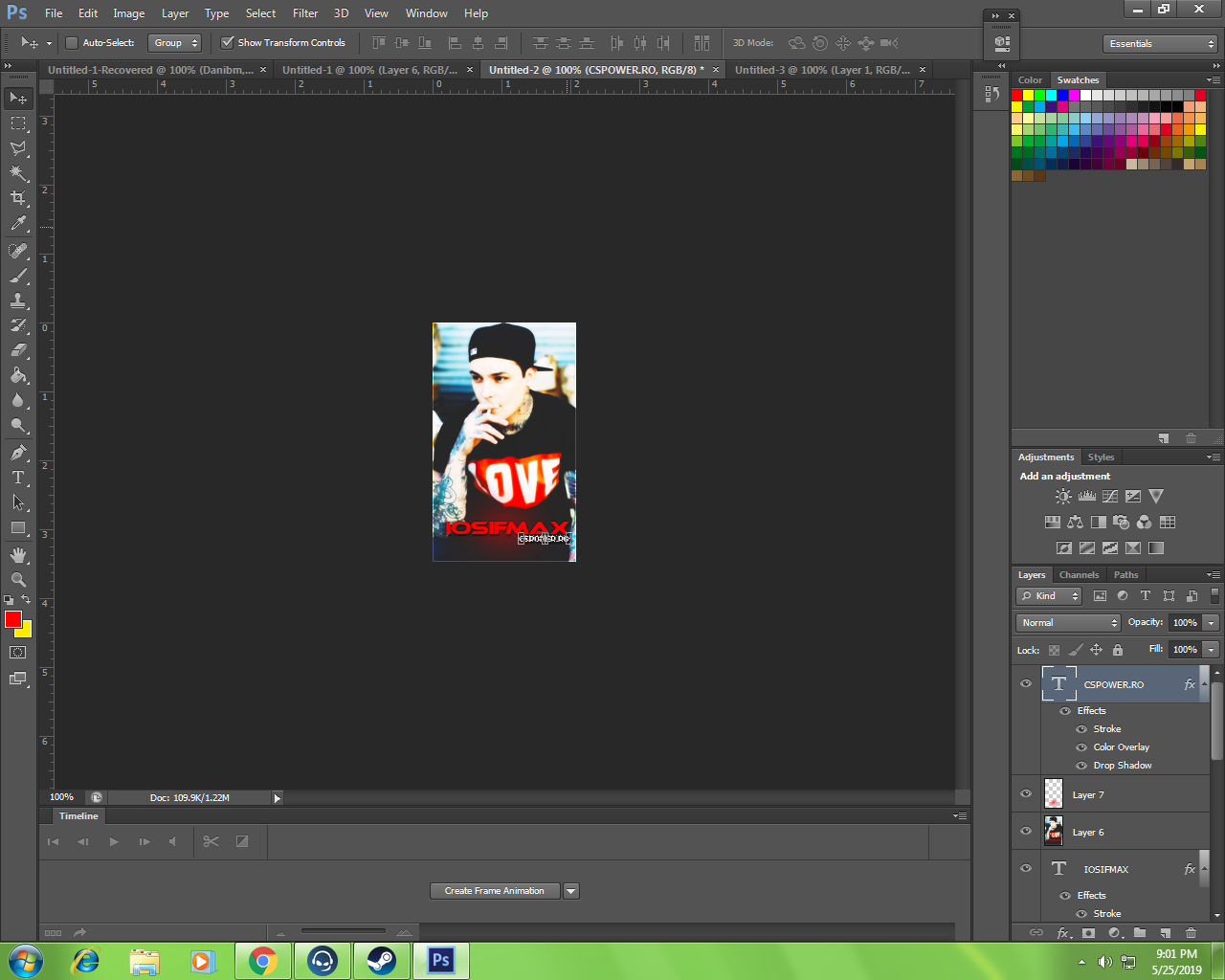This screenshot has height=980, width=1225.
Task: Click the yellow background color swatch
Action: (26, 632)
